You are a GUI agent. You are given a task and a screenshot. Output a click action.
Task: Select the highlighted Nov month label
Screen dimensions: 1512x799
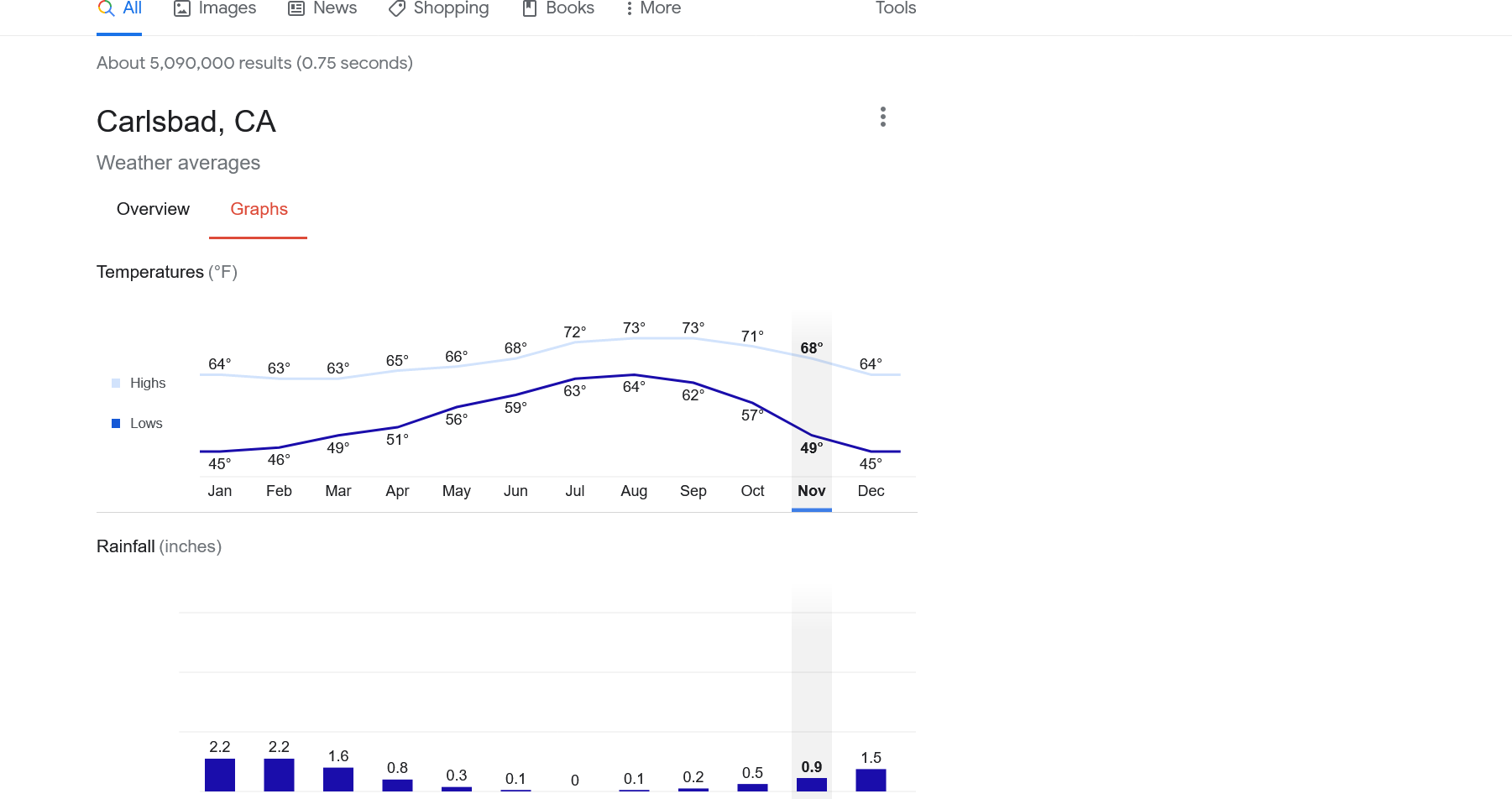(811, 491)
